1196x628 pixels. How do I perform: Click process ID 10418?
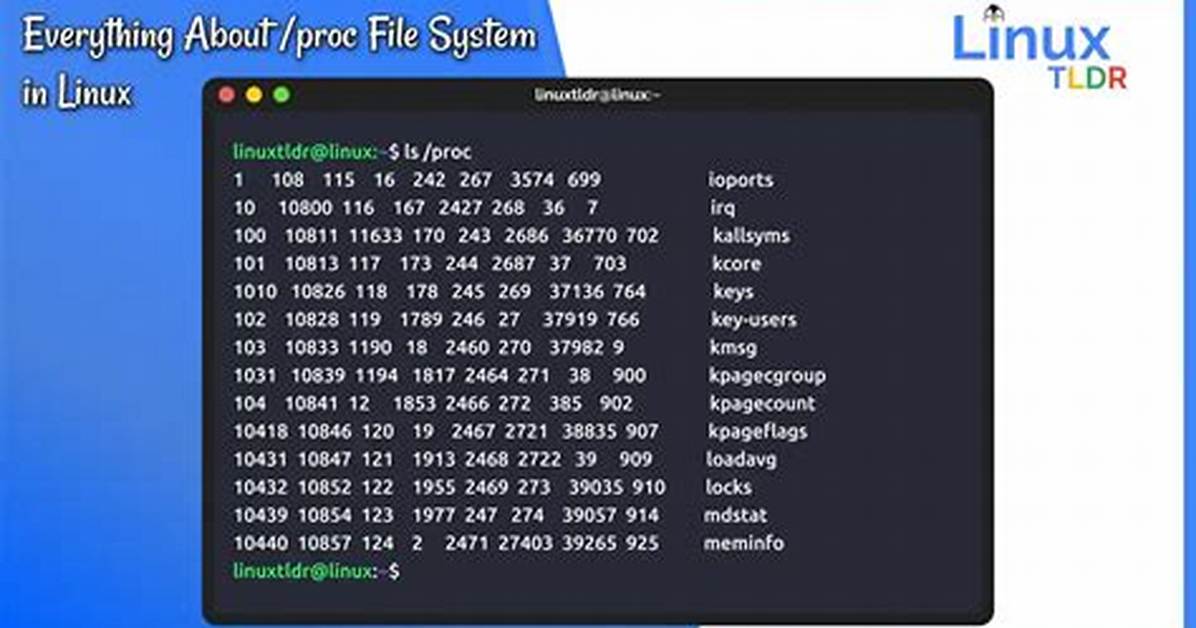261,431
